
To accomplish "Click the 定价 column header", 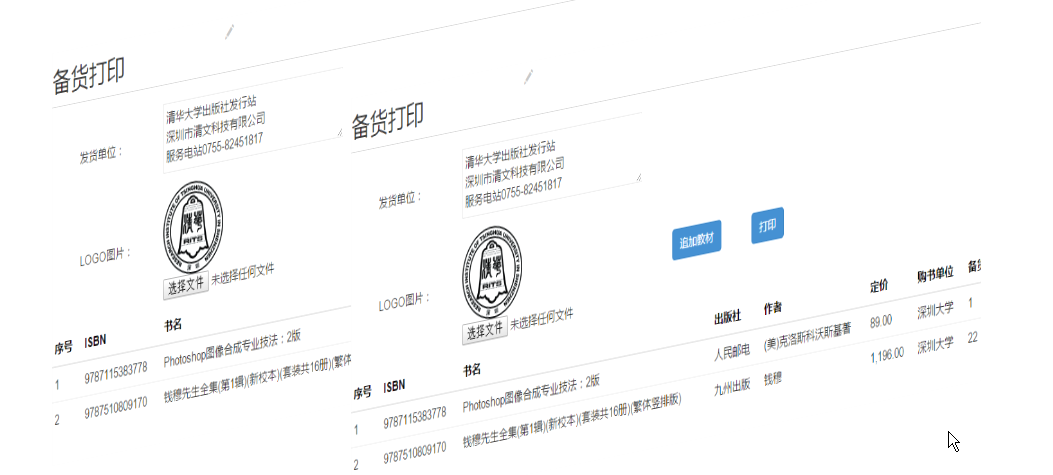I will (x=879, y=287).
